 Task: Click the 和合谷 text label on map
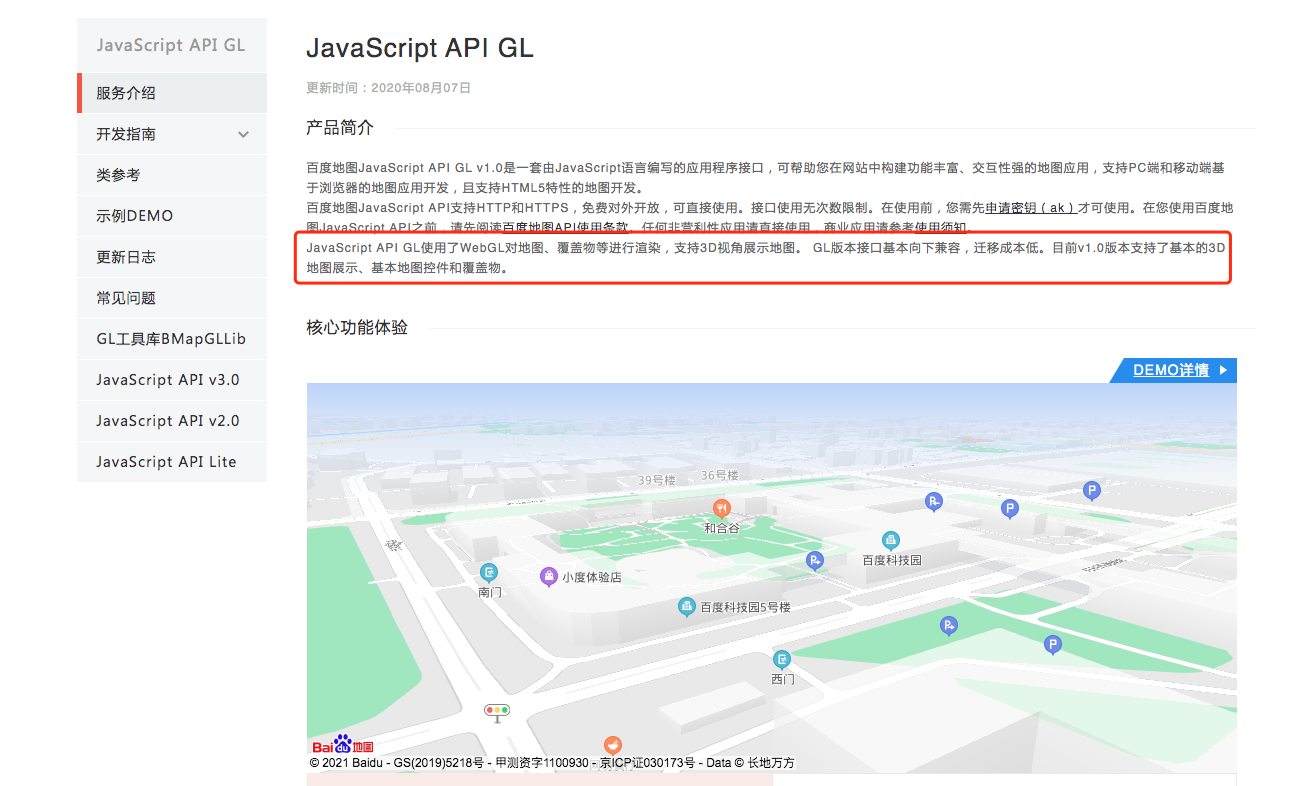coord(721,528)
